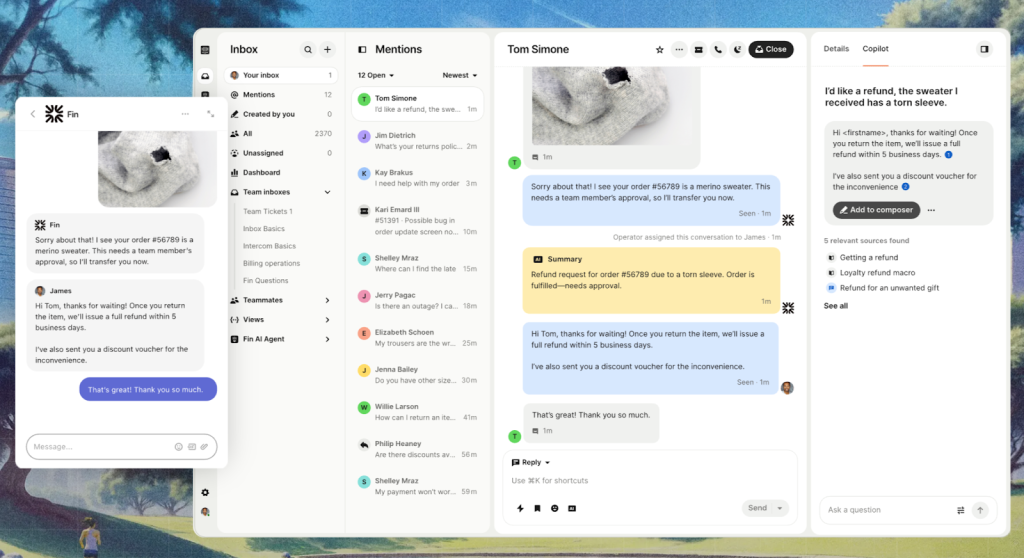Start a phone call with Tom Simone
The width and height of the screenshot is (1024, 558).
[x=718, y=50]
